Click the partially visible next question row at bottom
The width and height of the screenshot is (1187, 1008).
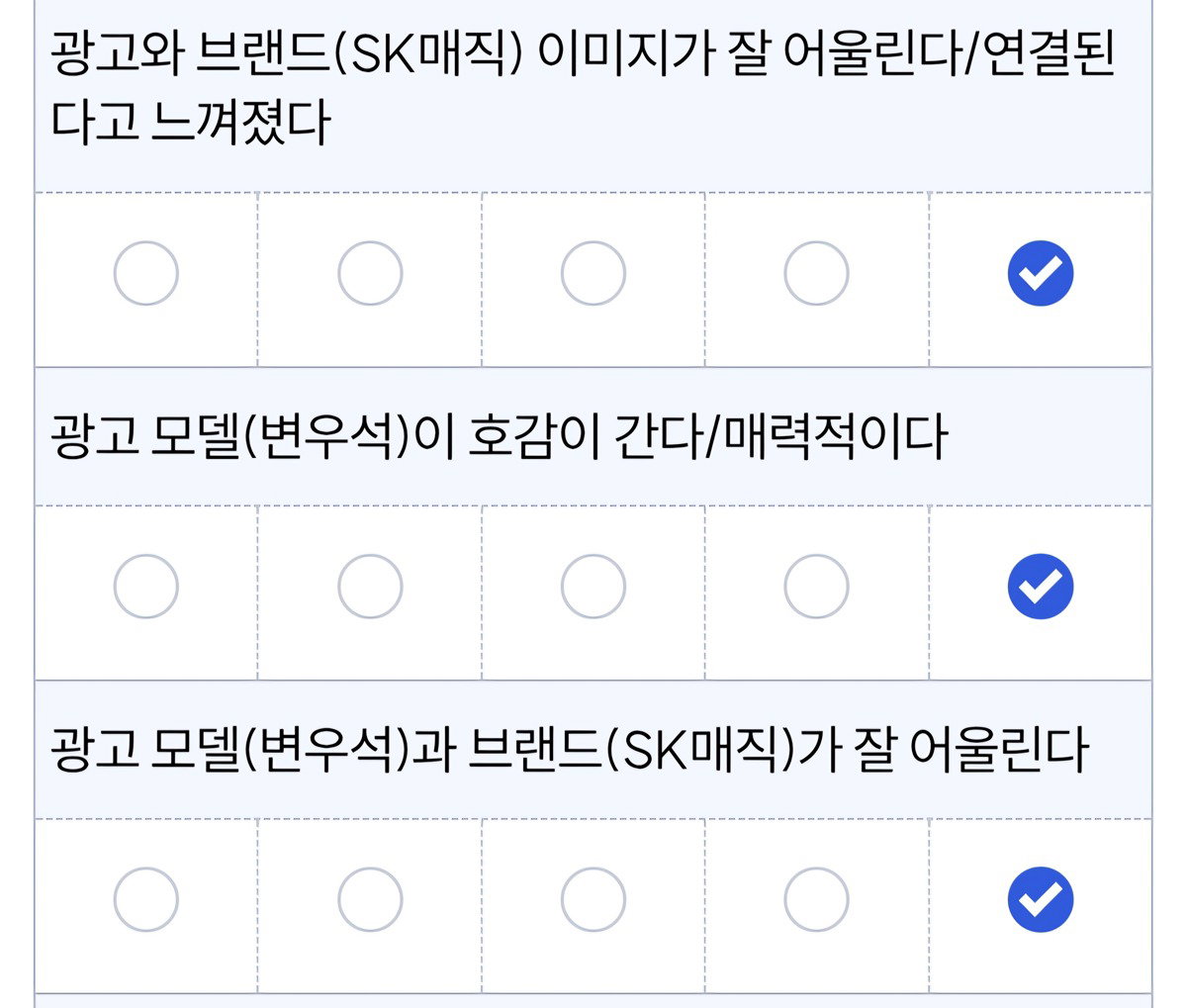(593, 1000)
